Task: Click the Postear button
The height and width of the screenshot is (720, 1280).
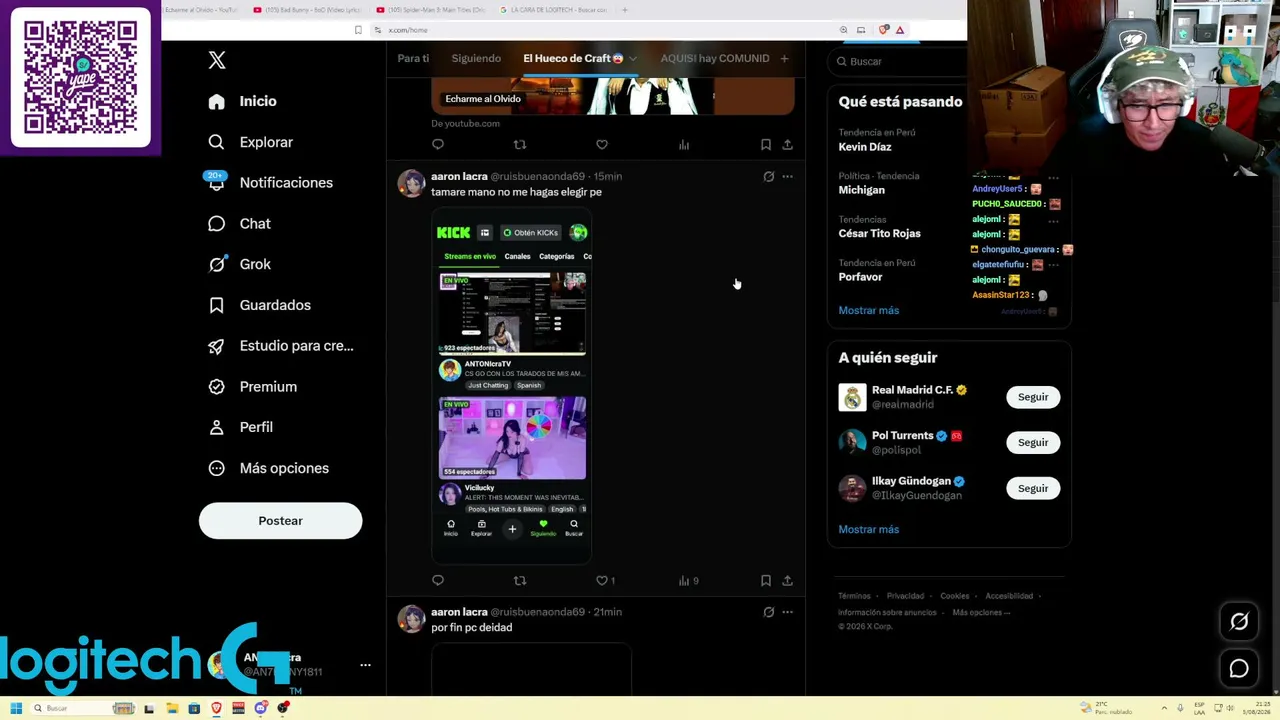Action: point(280,521)
